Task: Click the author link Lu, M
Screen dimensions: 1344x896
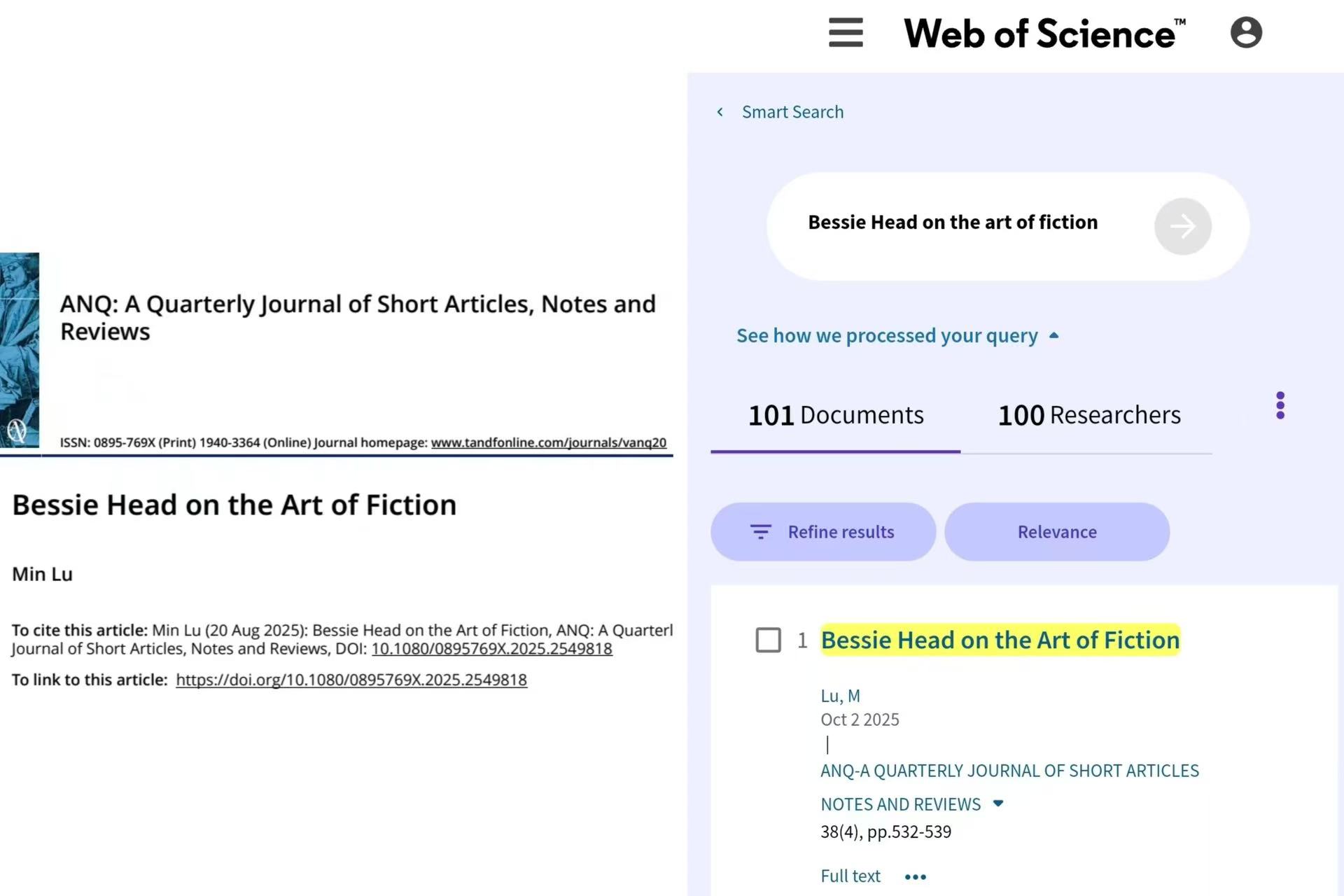Action: [840, 696]
